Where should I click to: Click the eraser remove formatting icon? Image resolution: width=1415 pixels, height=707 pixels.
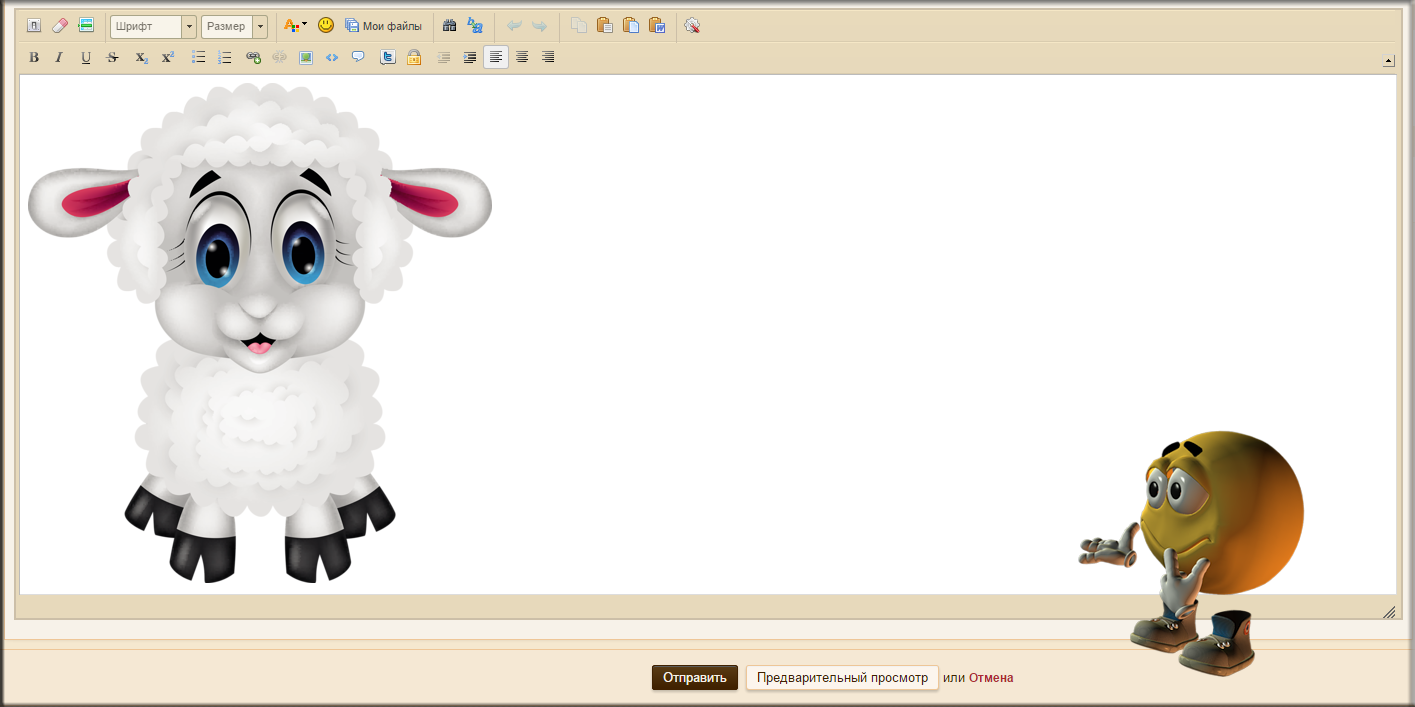click(x=60, y=26)
